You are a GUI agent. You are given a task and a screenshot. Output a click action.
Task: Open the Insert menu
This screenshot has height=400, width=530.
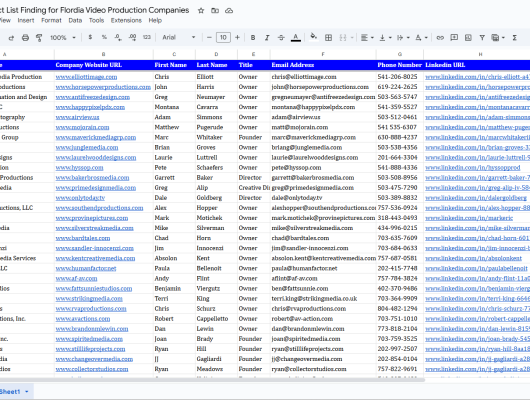coord(26,20)
